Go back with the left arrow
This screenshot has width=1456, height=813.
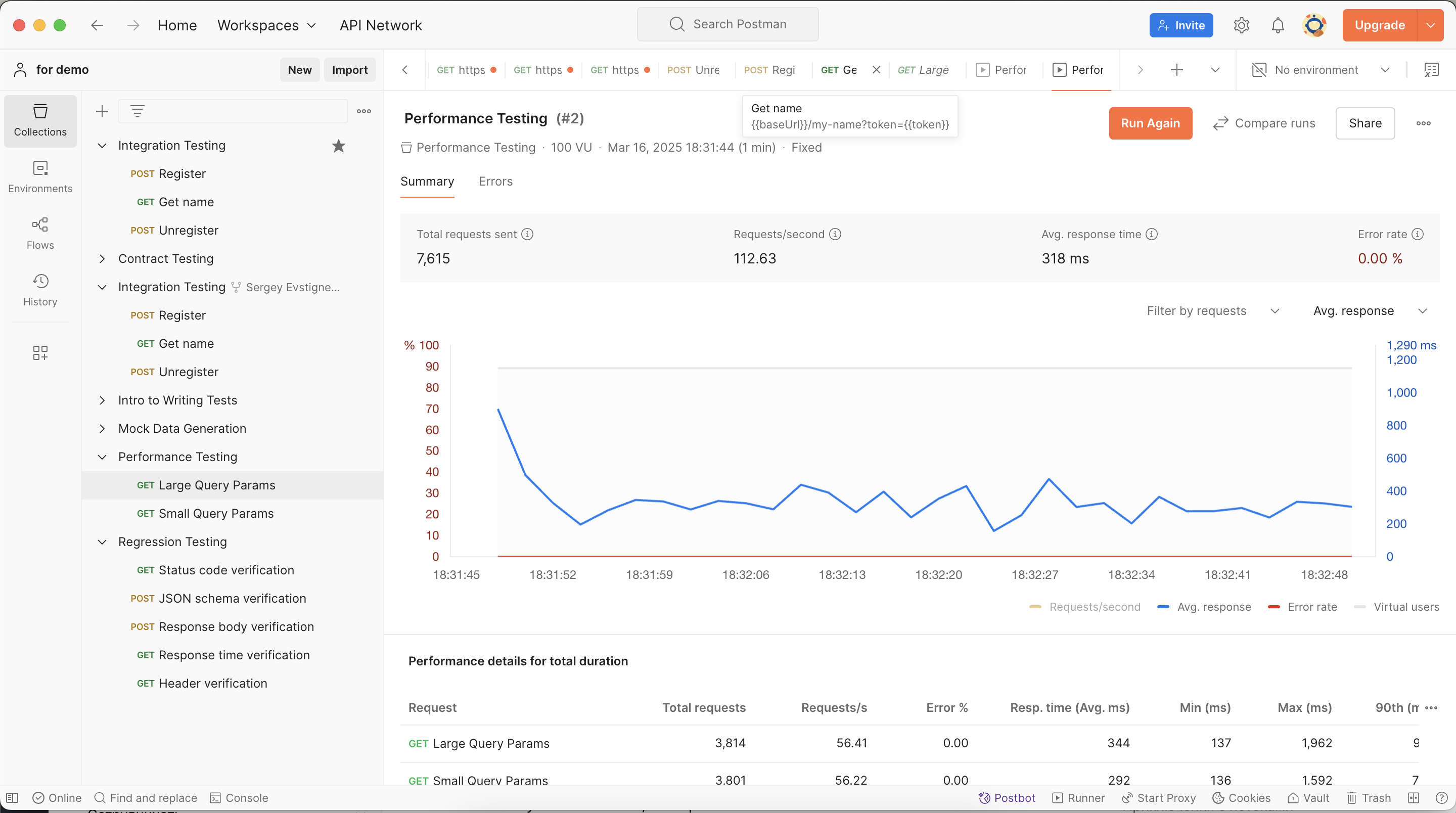(97, 25)
